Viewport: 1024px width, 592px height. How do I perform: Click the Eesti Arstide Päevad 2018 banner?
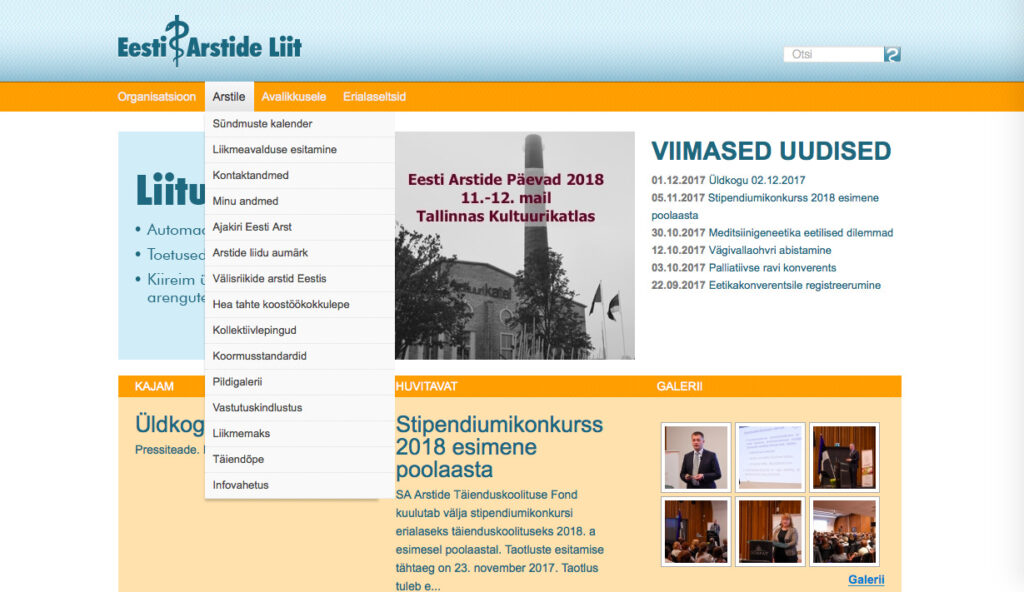[515, 246]
